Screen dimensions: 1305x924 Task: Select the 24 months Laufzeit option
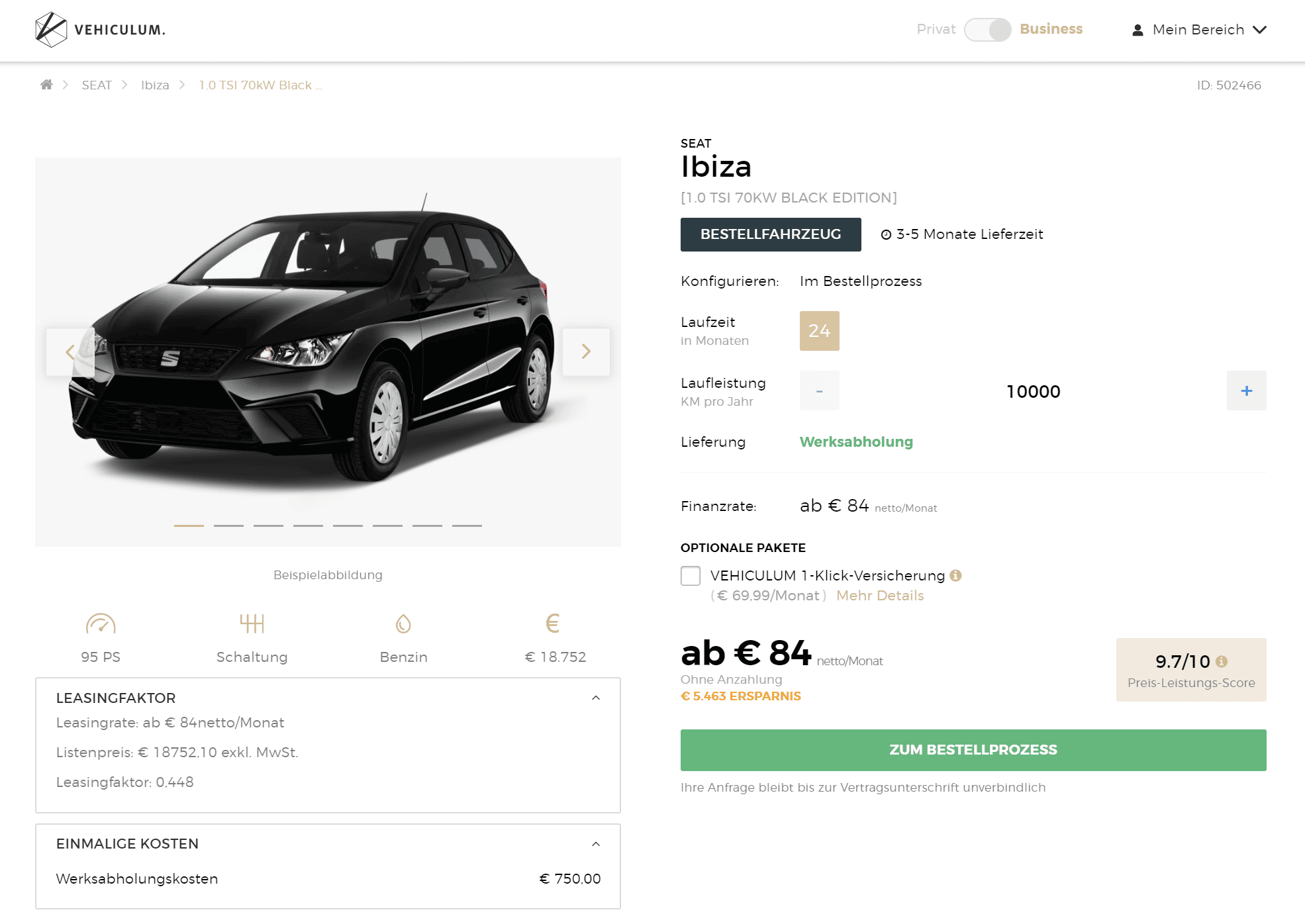(819, 331)
